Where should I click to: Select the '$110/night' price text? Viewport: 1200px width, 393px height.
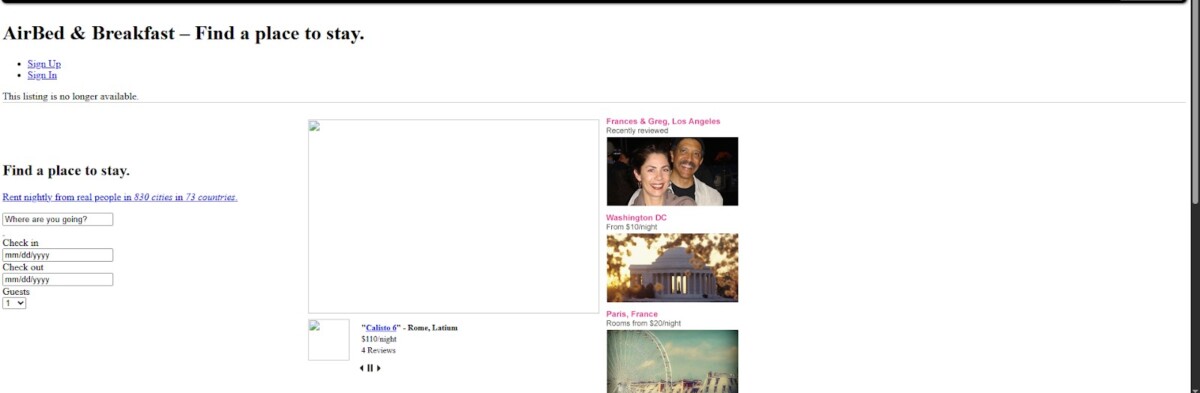(379, 339)
